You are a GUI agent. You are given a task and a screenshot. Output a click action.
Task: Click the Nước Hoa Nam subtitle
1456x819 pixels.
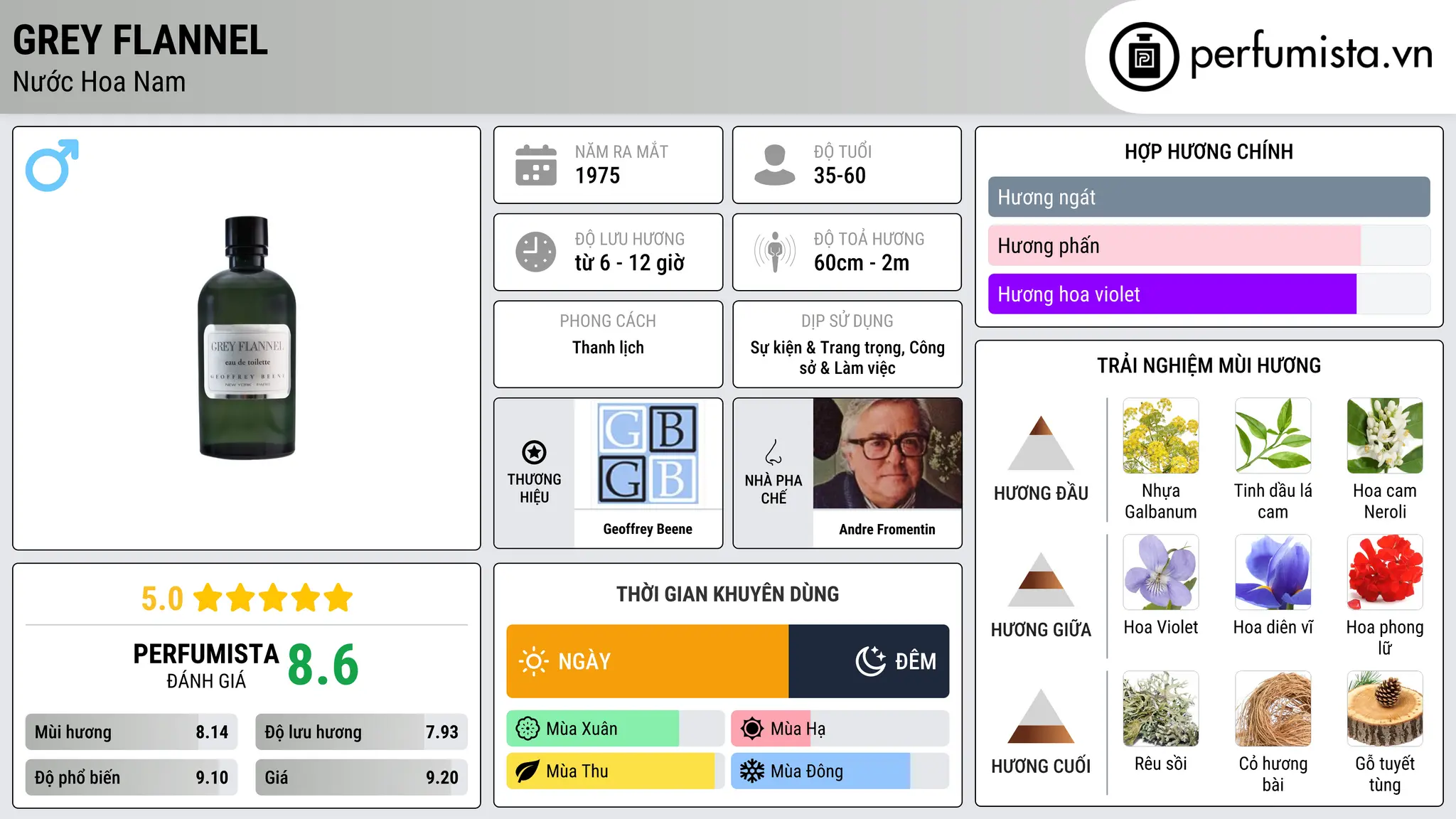pyautogui.click(x=100, y=82)
